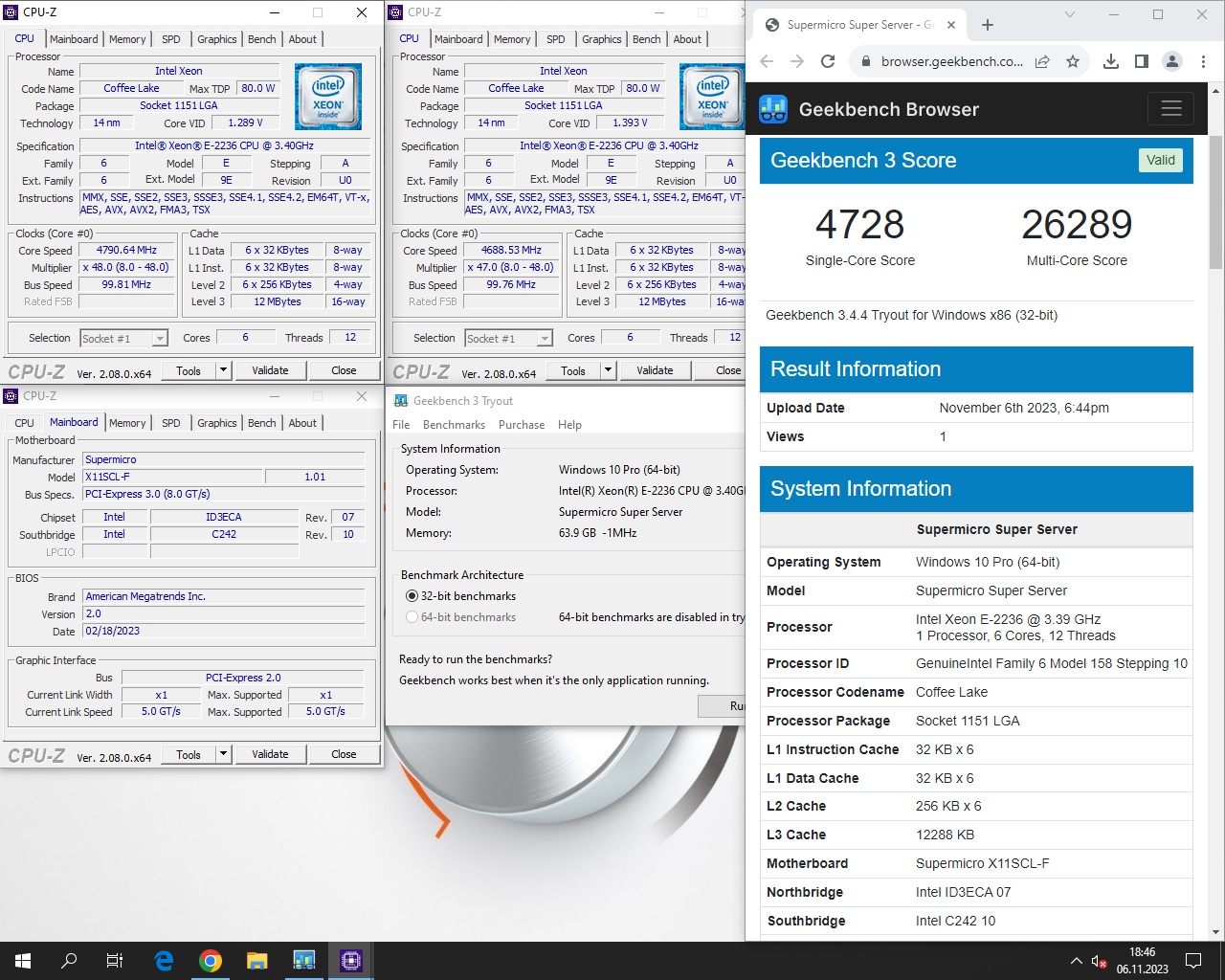Screen dimensions: 1225x980
Task: Click Core Speed value 4790.64 MHz
Action: [x=126, y=250]
